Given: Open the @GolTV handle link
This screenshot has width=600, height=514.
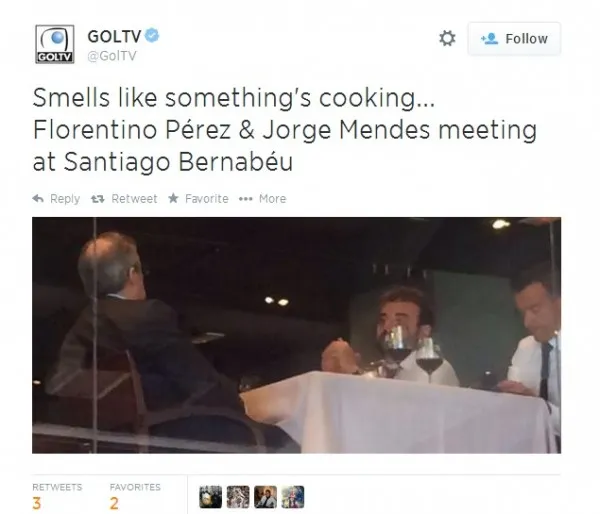Looking at the screenshot, I should click(x=112, y=56).
